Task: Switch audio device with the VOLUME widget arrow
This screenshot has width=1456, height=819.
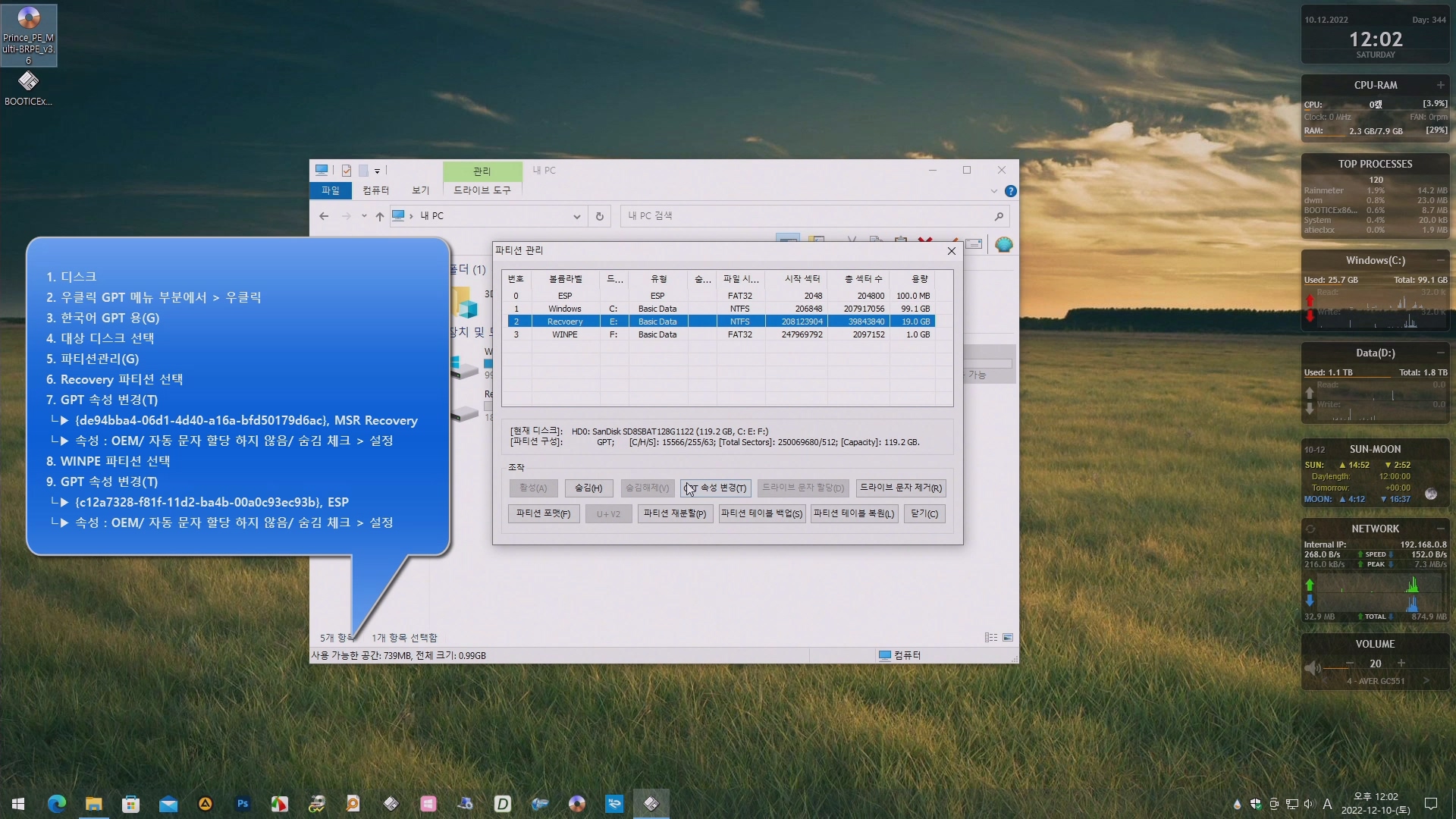Action: [1426, 681]
